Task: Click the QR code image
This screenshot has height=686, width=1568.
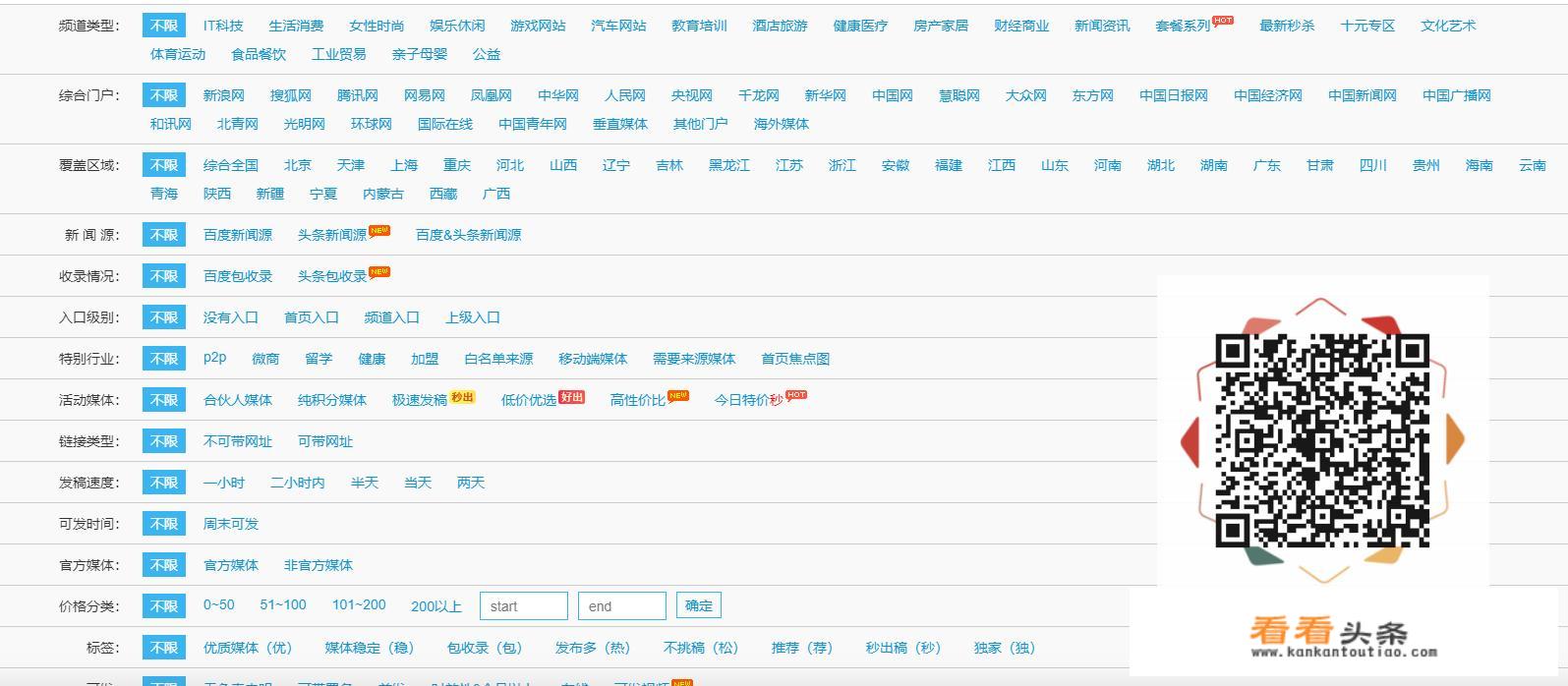Action: click(1322, 440)
